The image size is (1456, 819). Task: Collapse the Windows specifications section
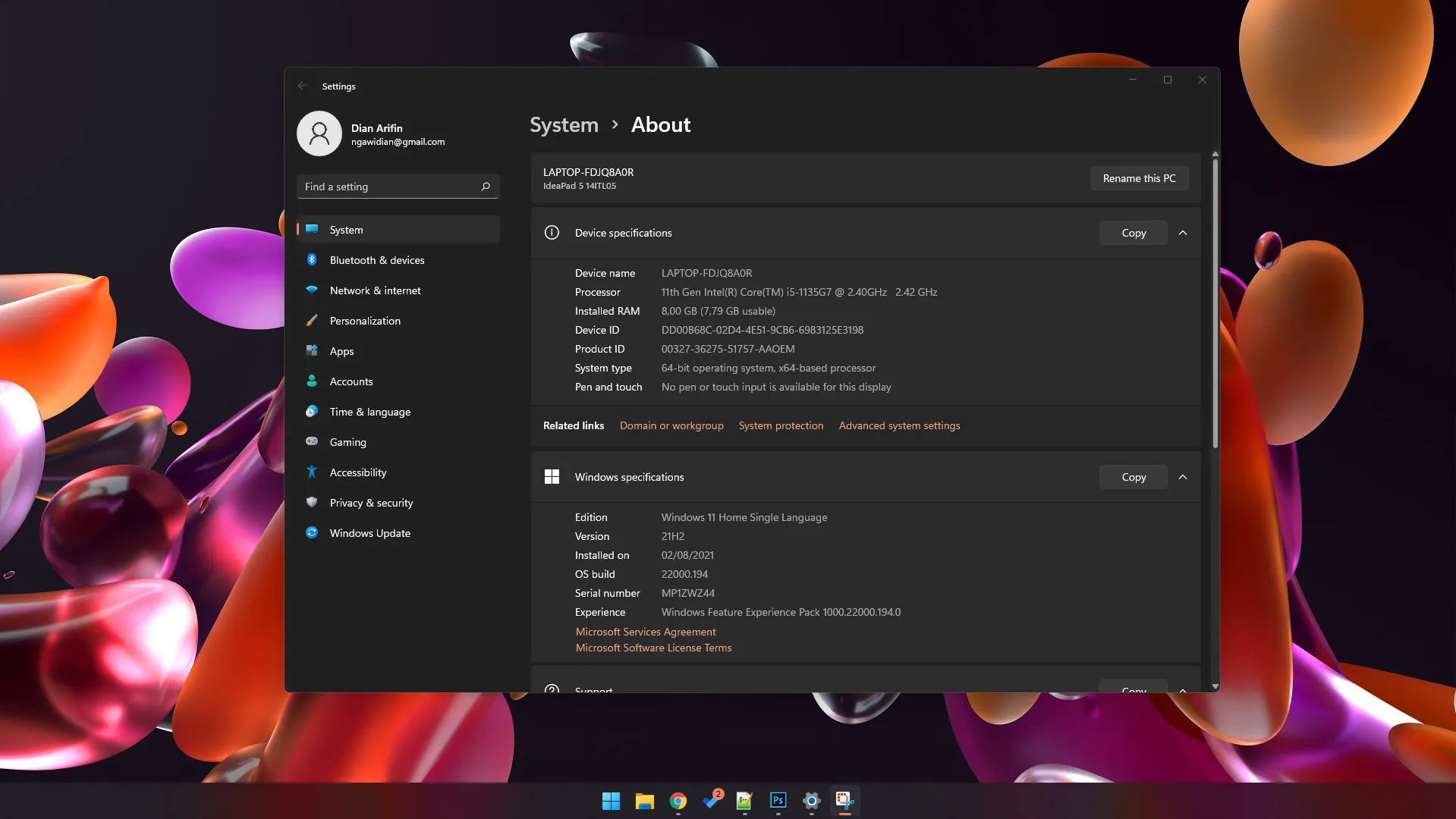[1183, 477]
